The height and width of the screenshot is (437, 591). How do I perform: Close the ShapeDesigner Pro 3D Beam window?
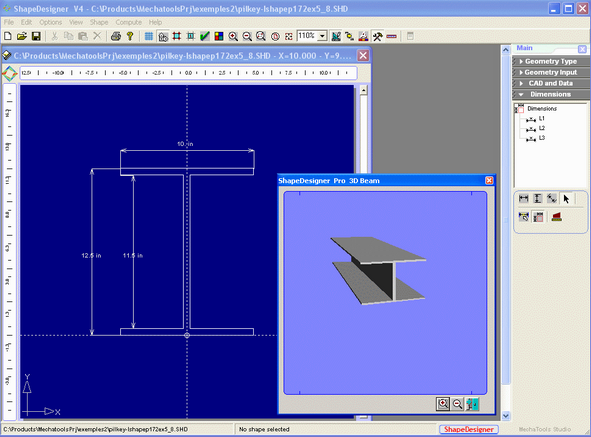(x=489, y=181)
